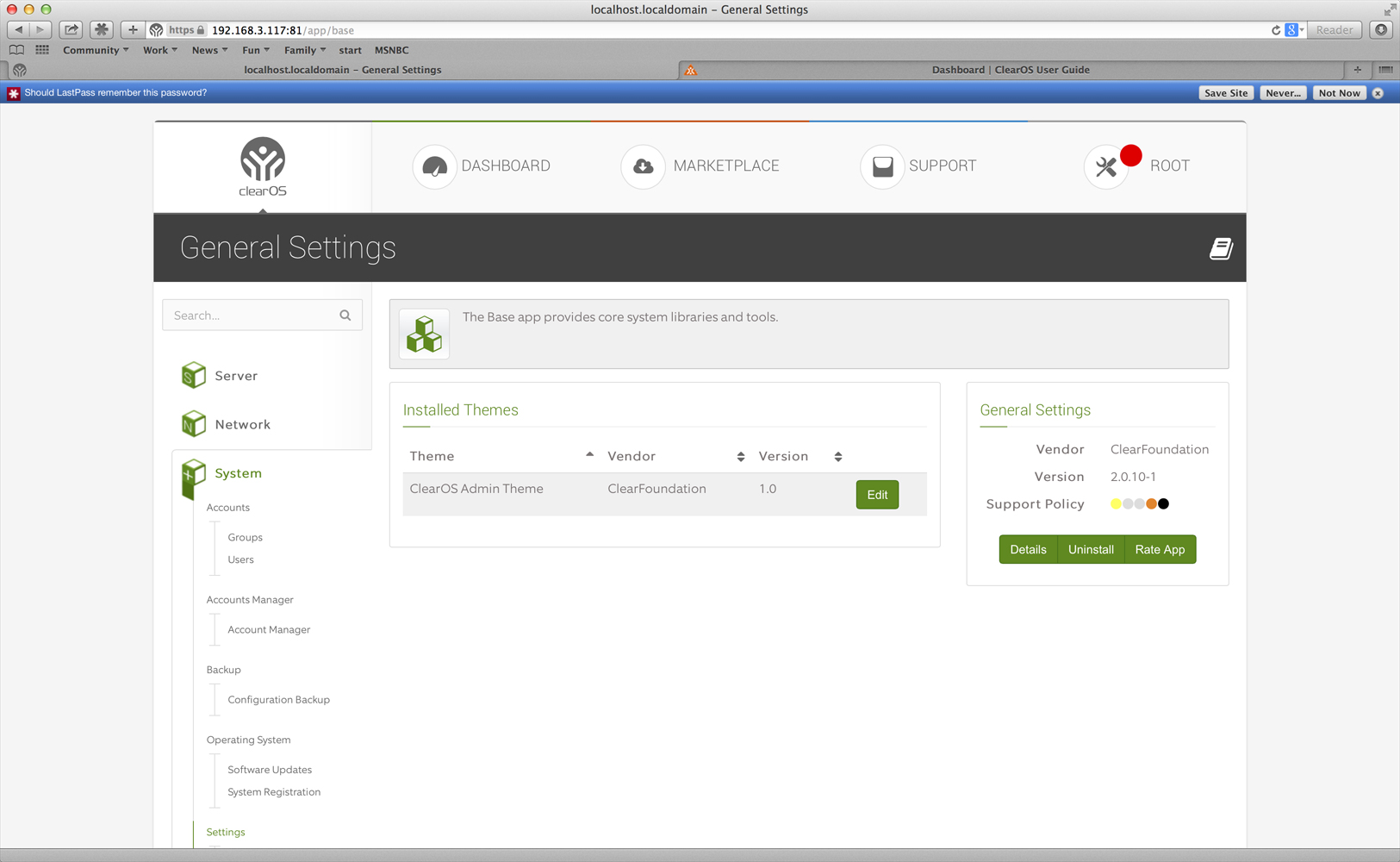Go to MARKETPLACE menu
Viewport: 1400px width, 862px height.
click(726, 166)
